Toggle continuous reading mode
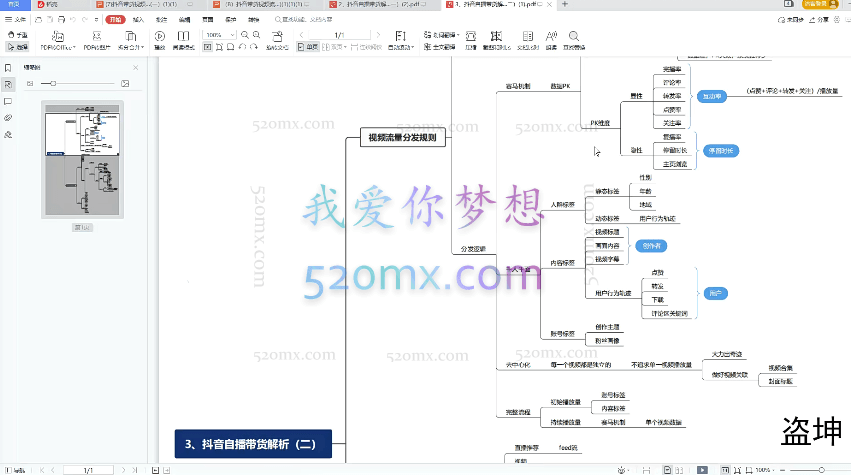The image size is (851, 475). 366,47
